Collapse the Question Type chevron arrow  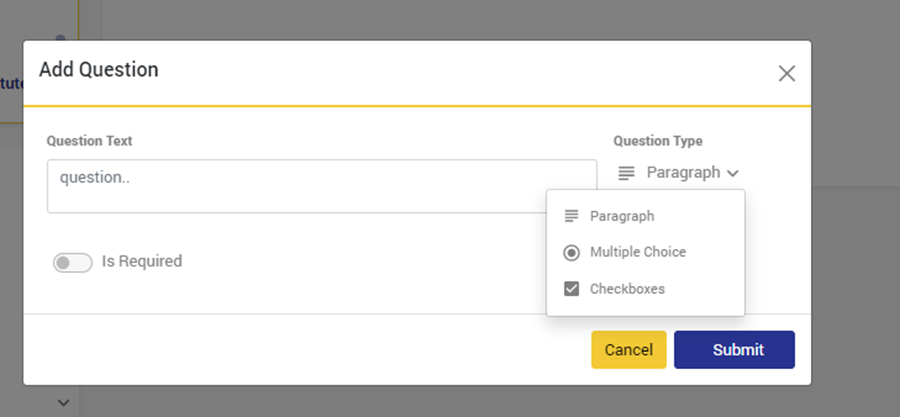pyautogui.click(x=733, y=173)
